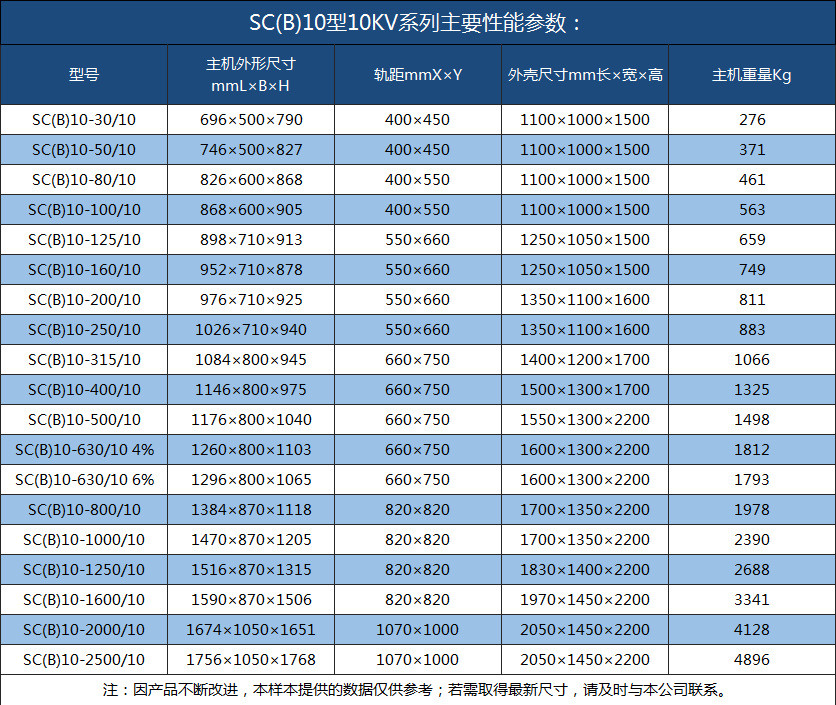This screenshot has width=836, height=705.
Task: Select model cell SC(B)10-1000/10
Action: [84, 540]
